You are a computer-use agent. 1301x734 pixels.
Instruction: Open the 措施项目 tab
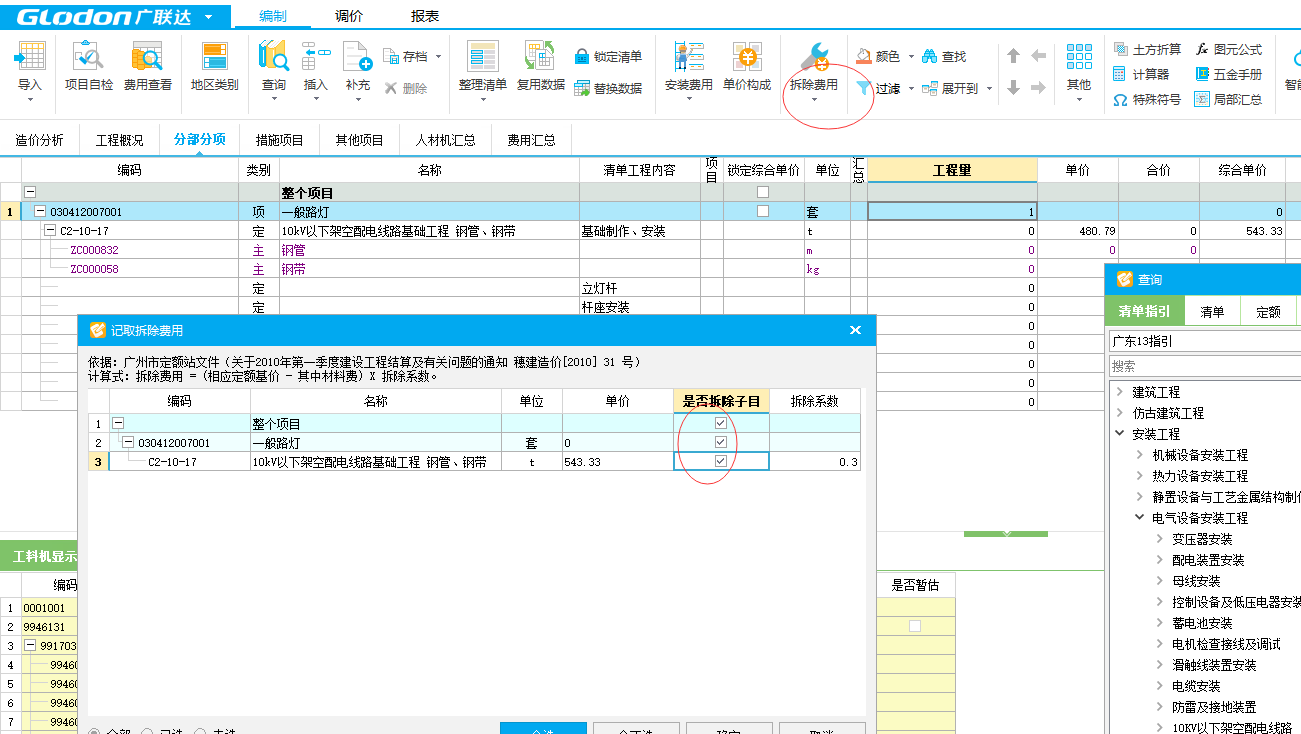click(279, 140)
